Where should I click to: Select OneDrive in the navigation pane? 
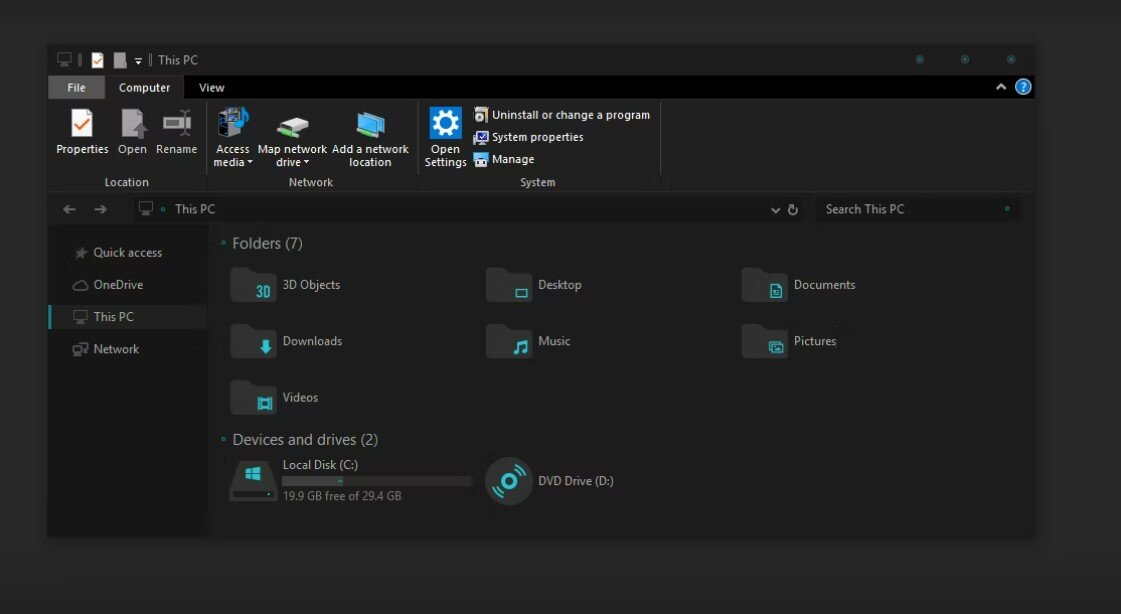(x=127, y=284)
